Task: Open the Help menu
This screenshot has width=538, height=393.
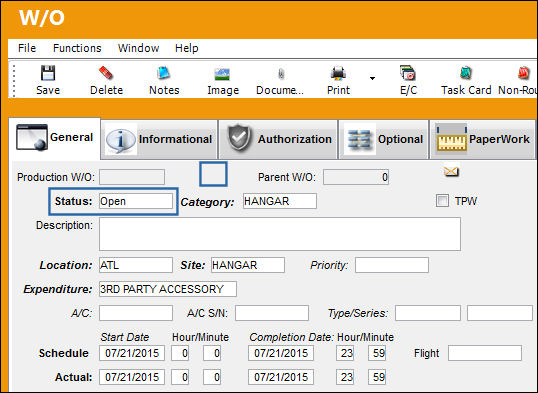Action: 186,48
